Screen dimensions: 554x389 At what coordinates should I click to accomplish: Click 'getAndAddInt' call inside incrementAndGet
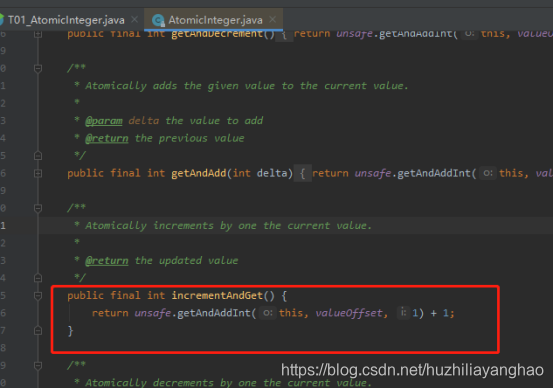pos(214,313)
